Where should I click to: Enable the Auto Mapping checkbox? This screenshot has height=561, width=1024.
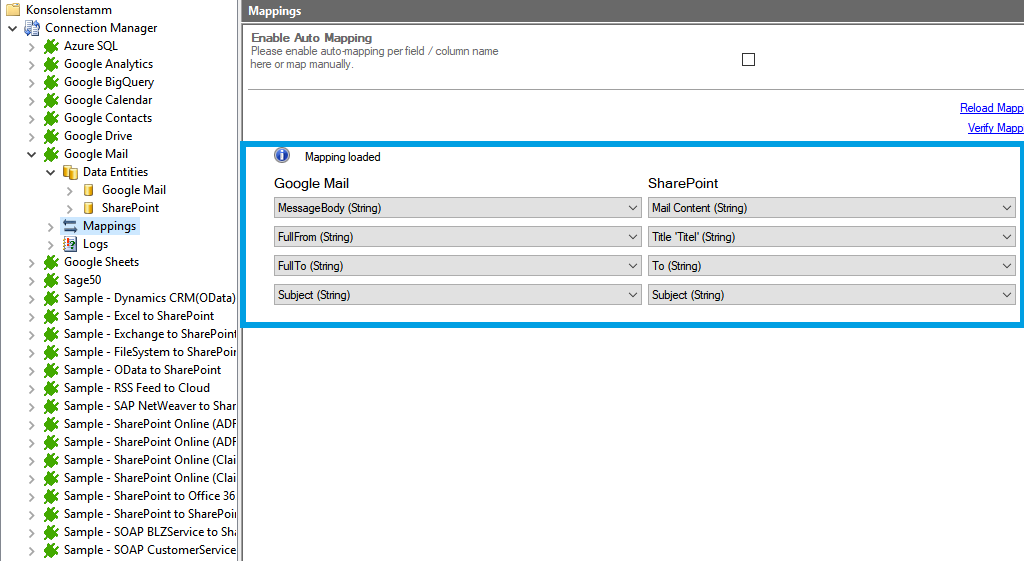748,59
